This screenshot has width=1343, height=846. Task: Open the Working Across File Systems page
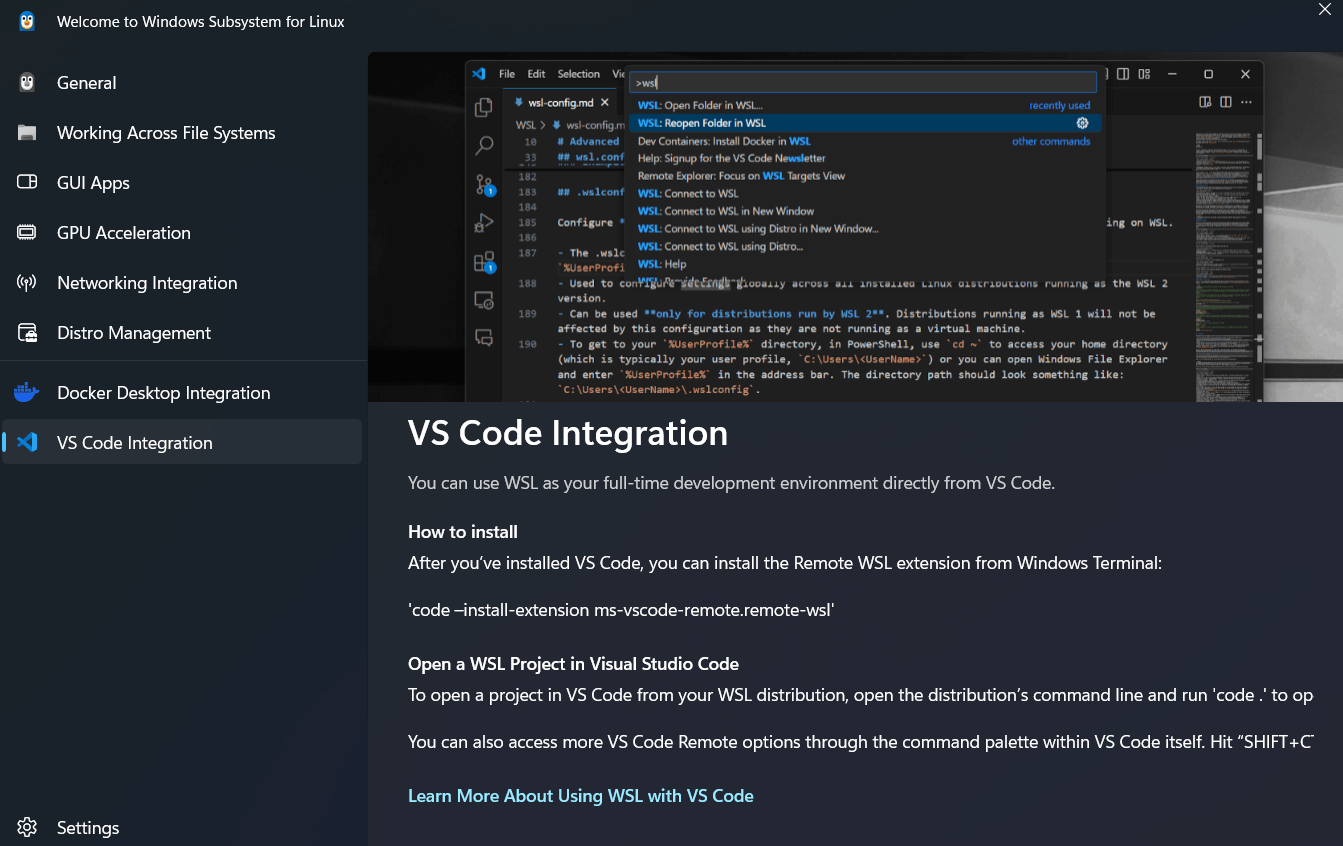pyautogui.click(x=182, y=133)
